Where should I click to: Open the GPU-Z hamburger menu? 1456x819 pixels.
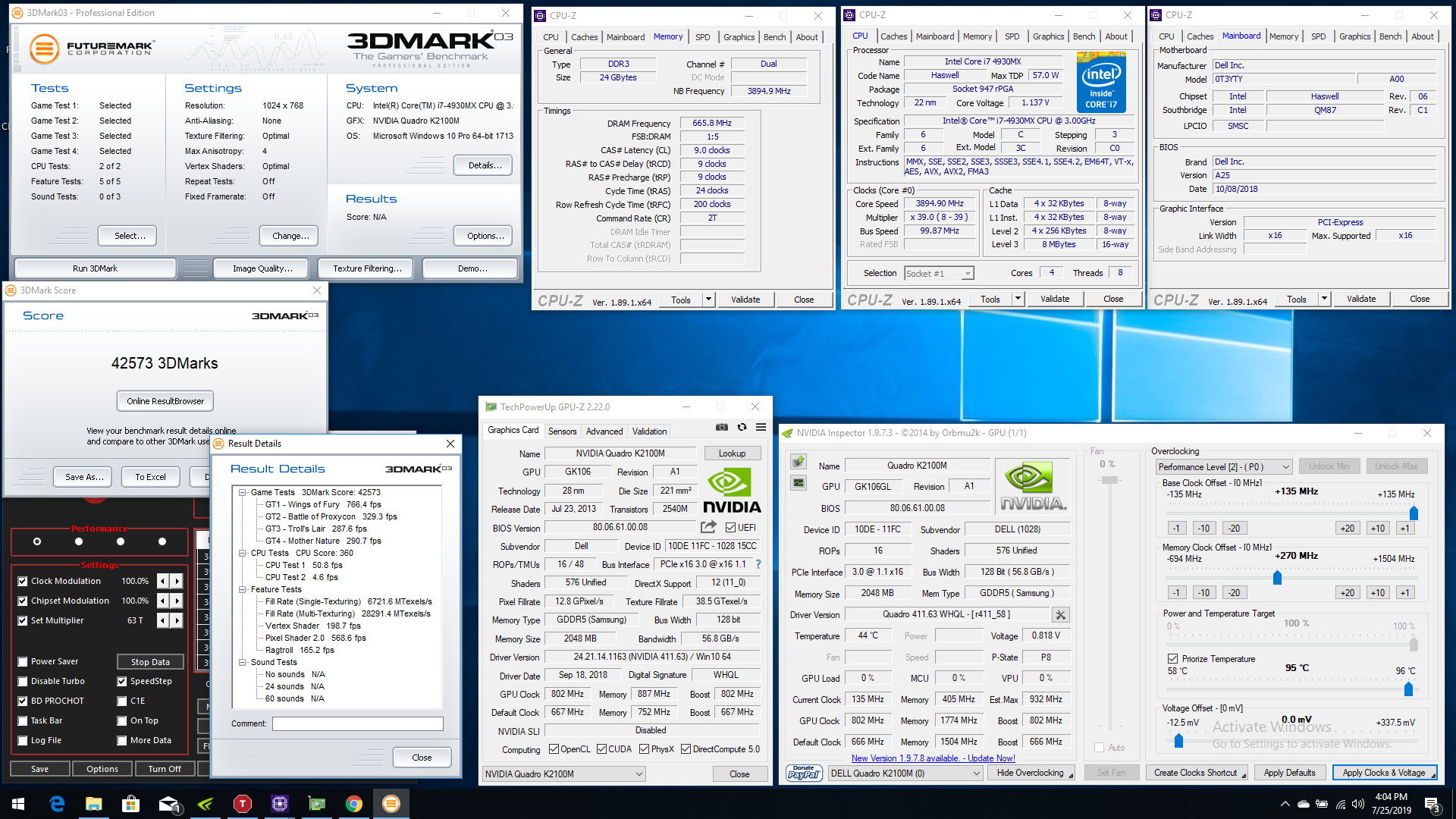(761, 428)
